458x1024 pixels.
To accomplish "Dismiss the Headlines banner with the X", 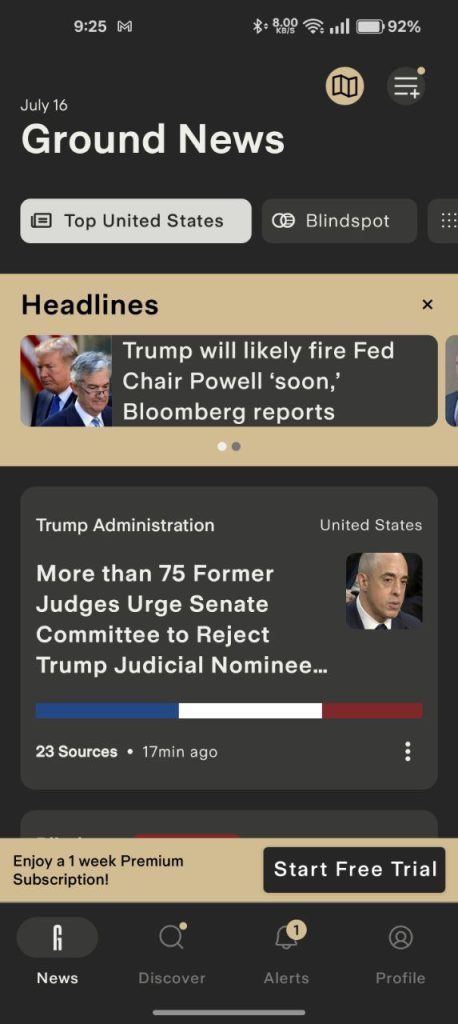I will [427, 304].
